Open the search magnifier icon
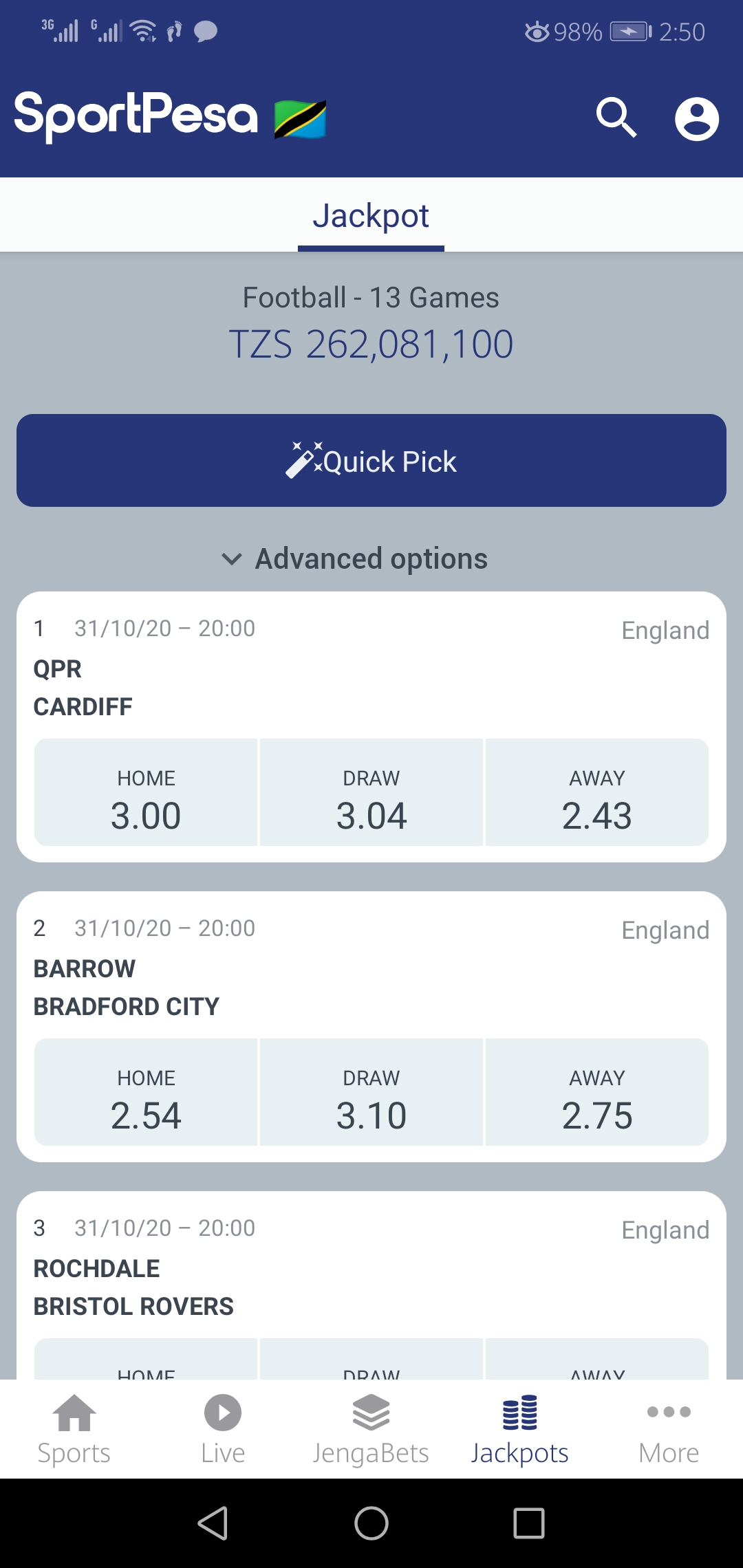The height and width of the screenshot is (1568, 743). pos(616,118)
